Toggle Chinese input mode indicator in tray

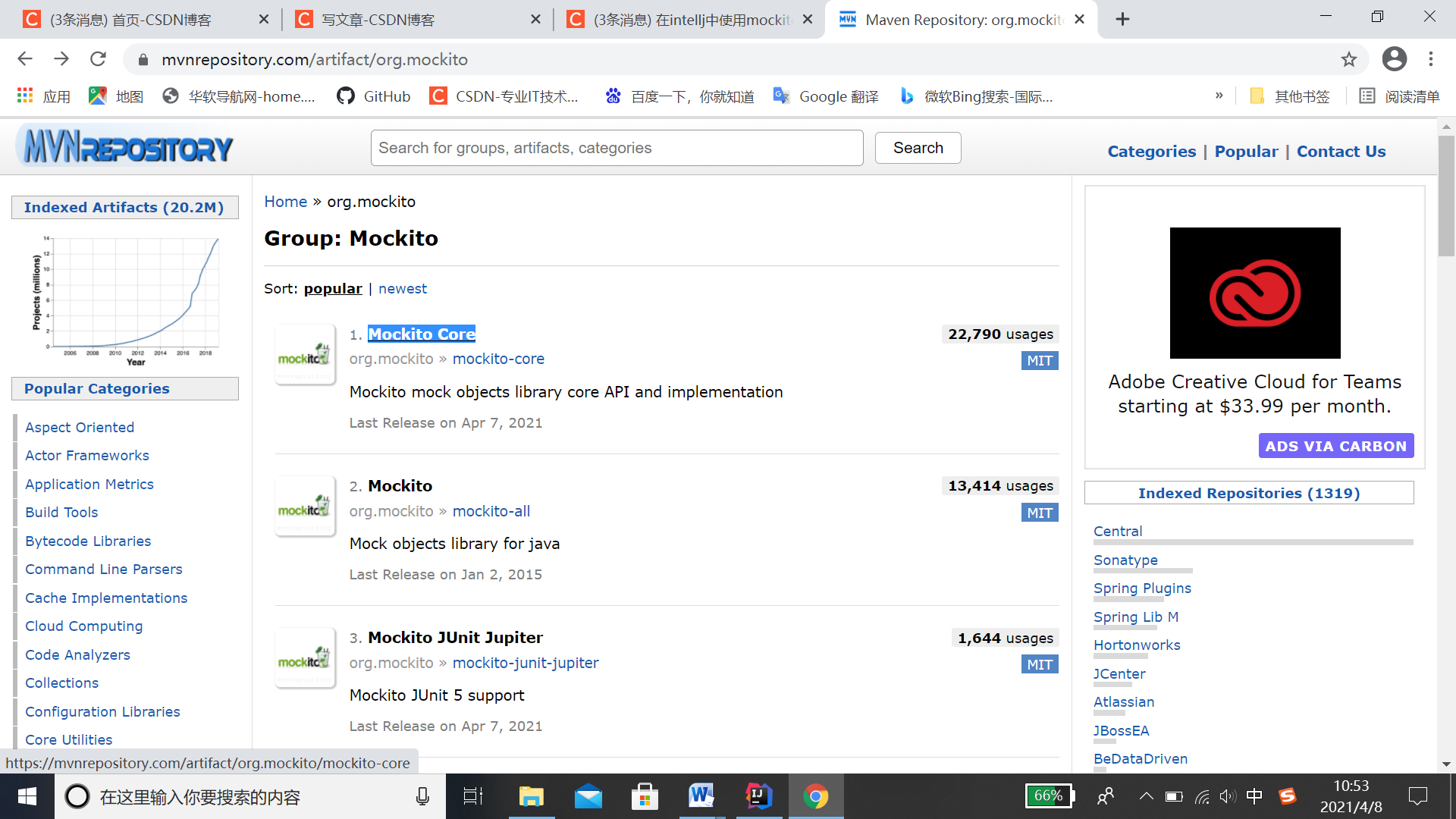(x=1254, y=796)
